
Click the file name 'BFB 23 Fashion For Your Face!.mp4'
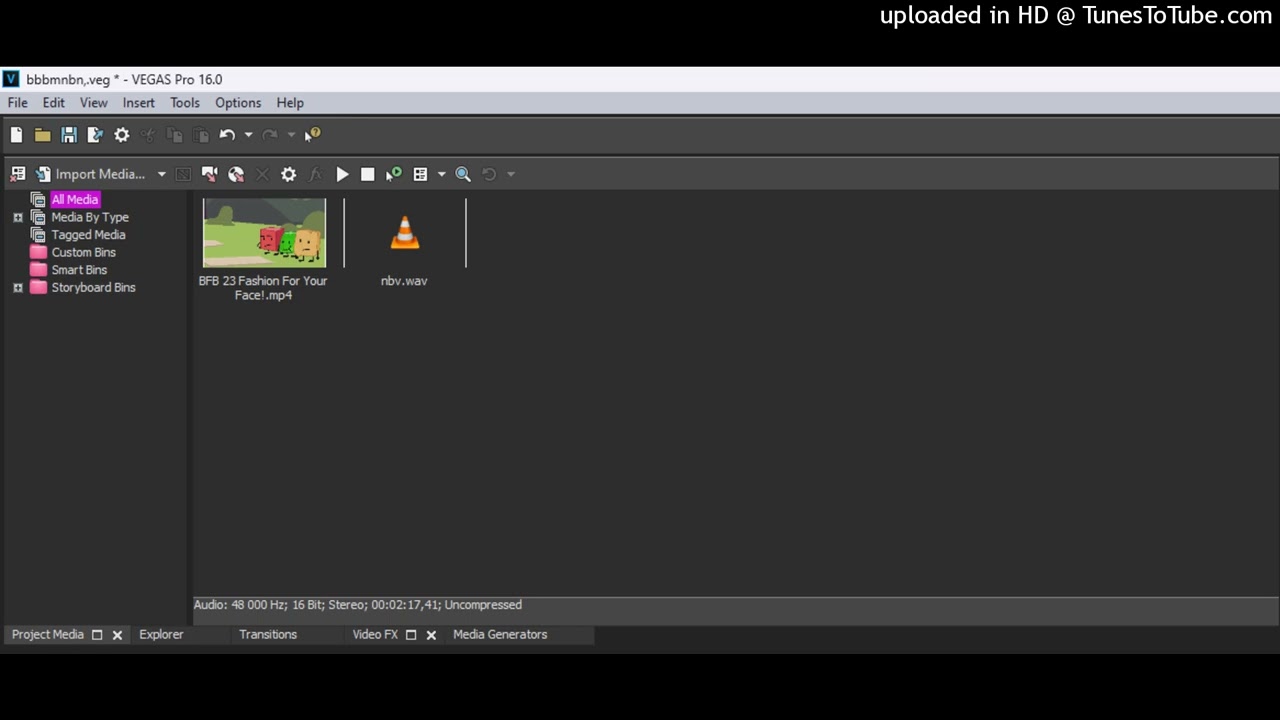tap(263, 288)
